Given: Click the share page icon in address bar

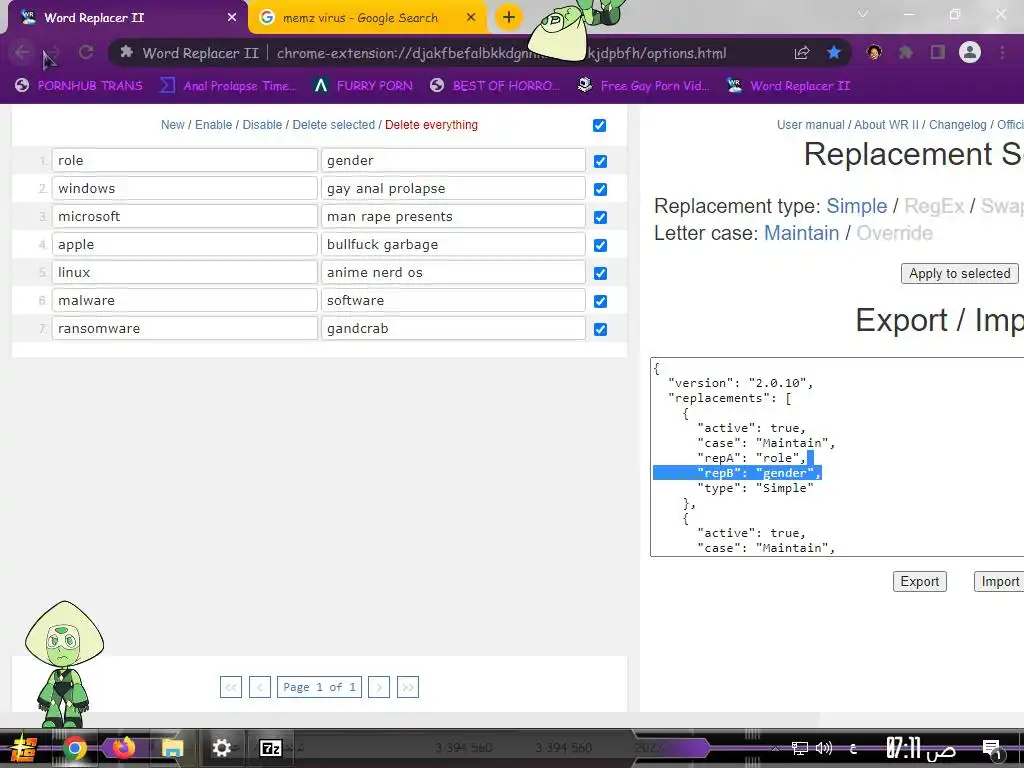Looking at the screenshot, I should (x=802, y=53).
